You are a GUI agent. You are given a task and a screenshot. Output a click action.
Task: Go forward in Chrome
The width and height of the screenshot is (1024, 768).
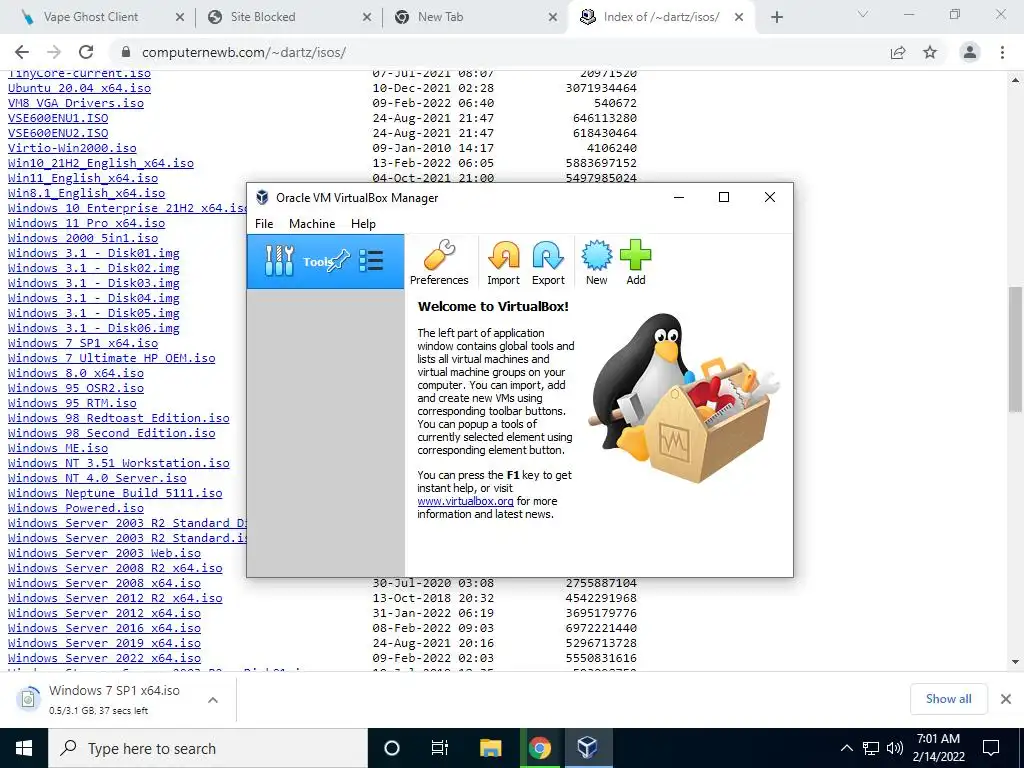tap(54, 52)
